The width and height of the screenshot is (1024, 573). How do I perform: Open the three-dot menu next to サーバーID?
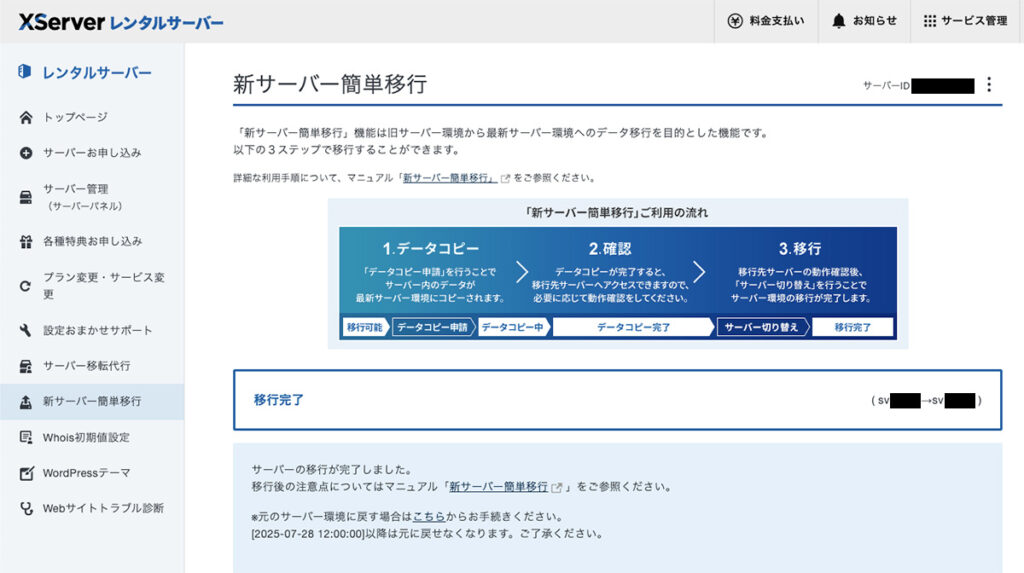click(989, 85)
